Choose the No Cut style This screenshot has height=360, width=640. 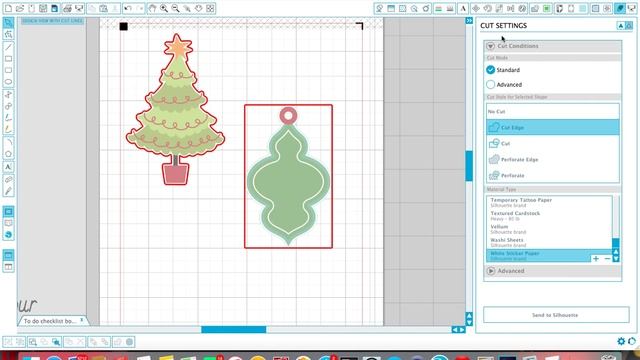coord(553,111)
